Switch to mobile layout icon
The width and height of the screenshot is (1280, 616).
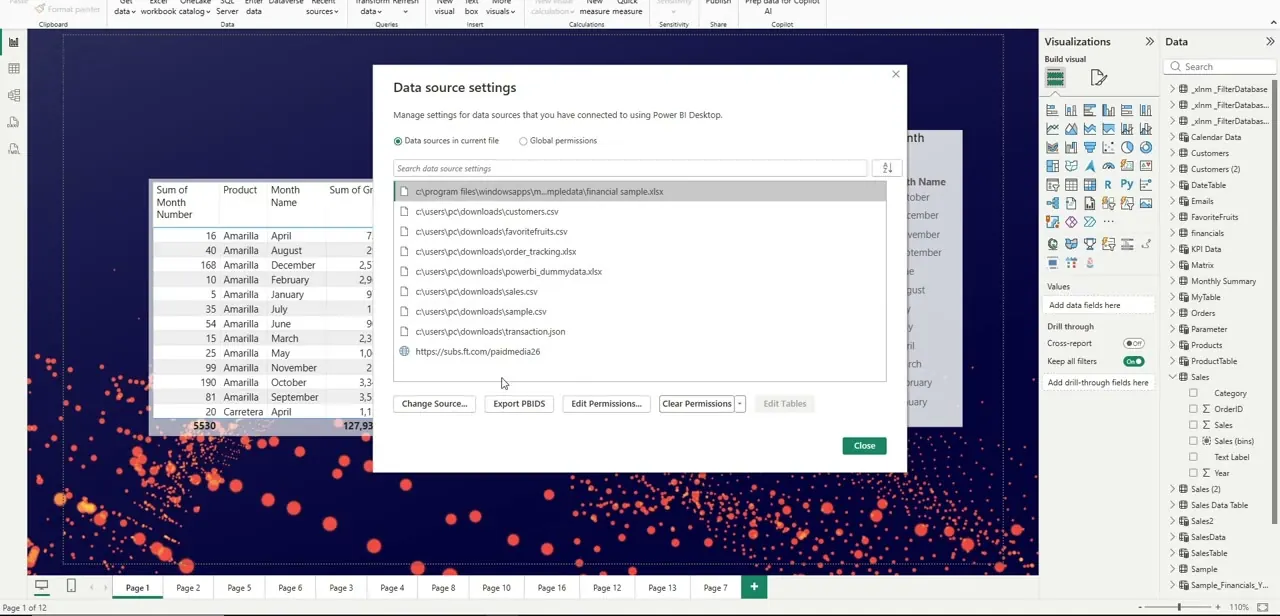tap(71, 586)
